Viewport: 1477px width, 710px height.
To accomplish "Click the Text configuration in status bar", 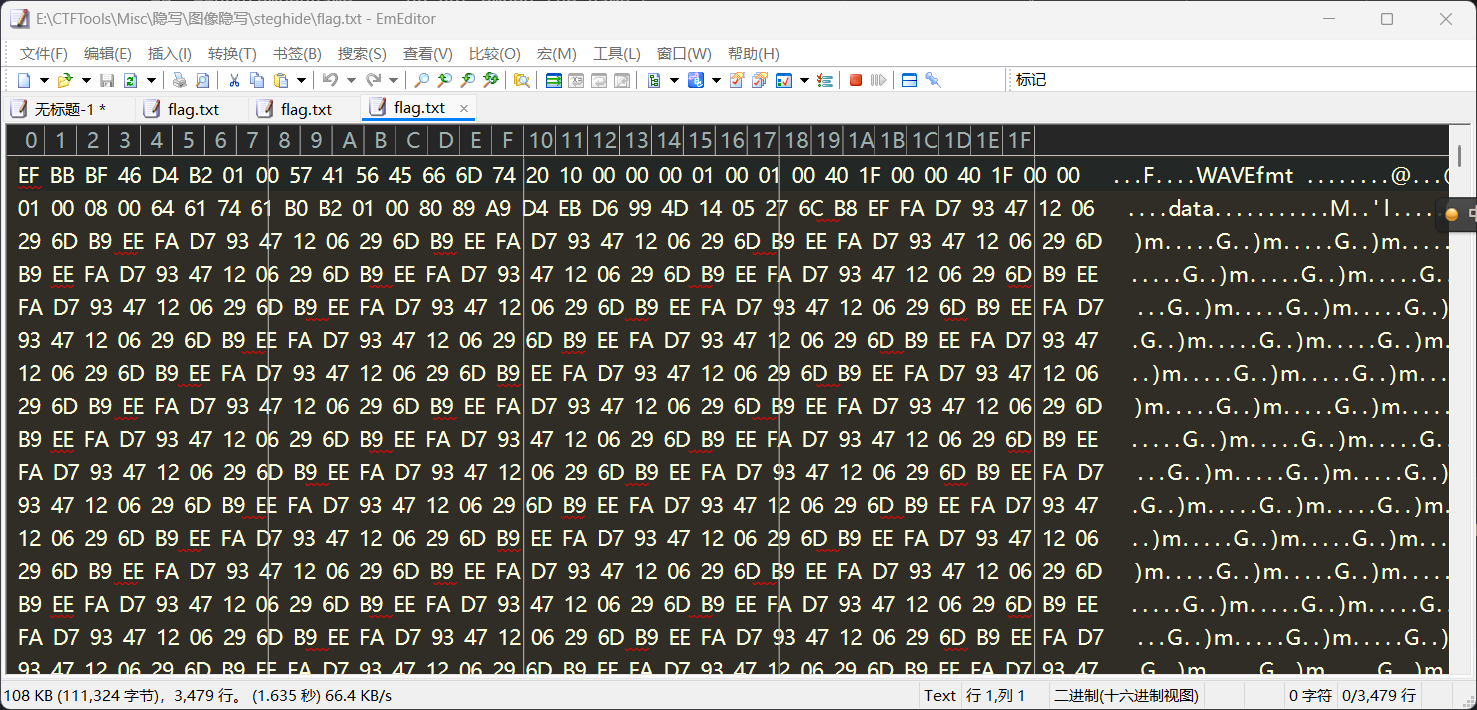I will [940, 695].
